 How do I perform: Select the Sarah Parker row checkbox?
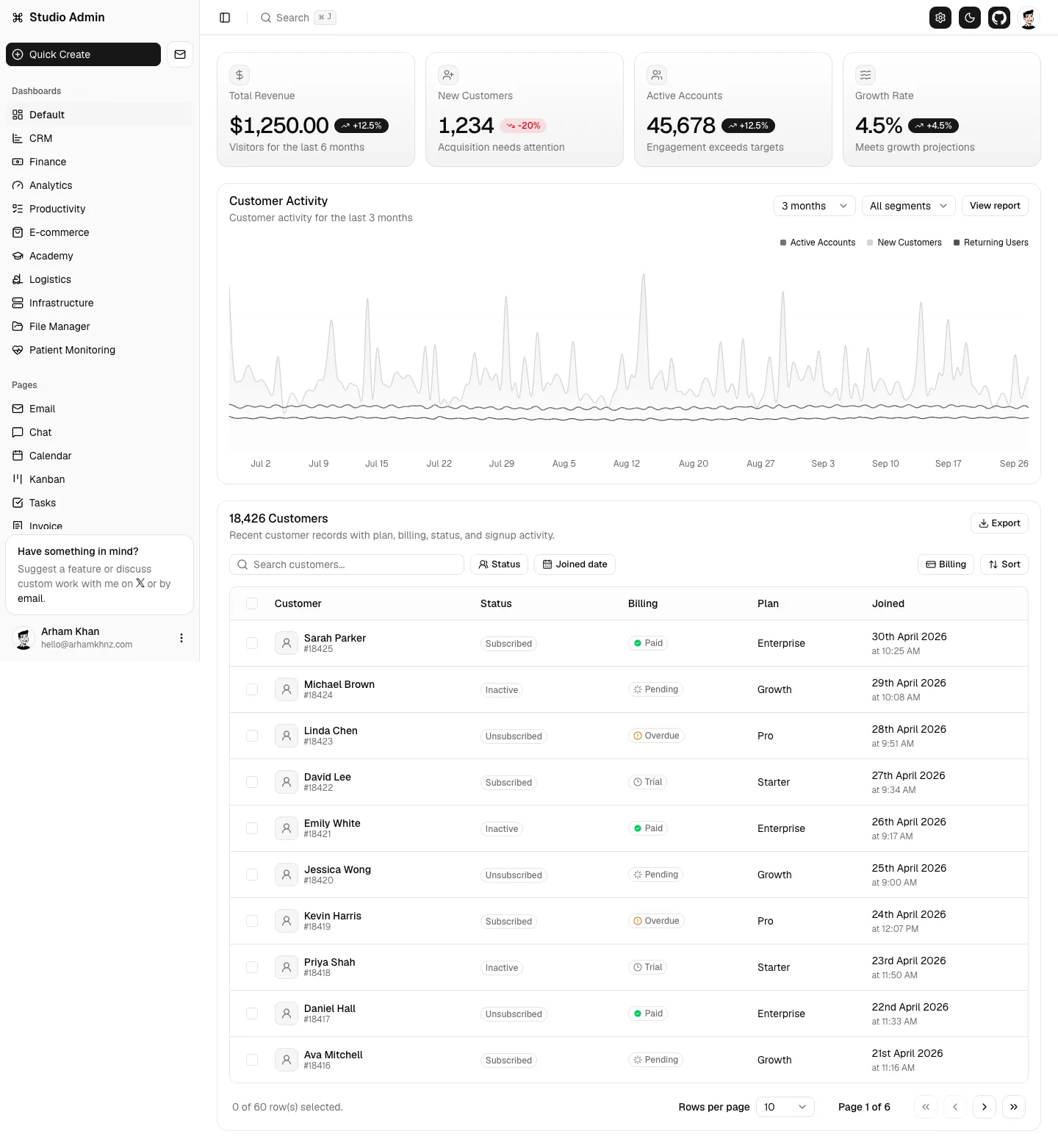pos(252,643)
